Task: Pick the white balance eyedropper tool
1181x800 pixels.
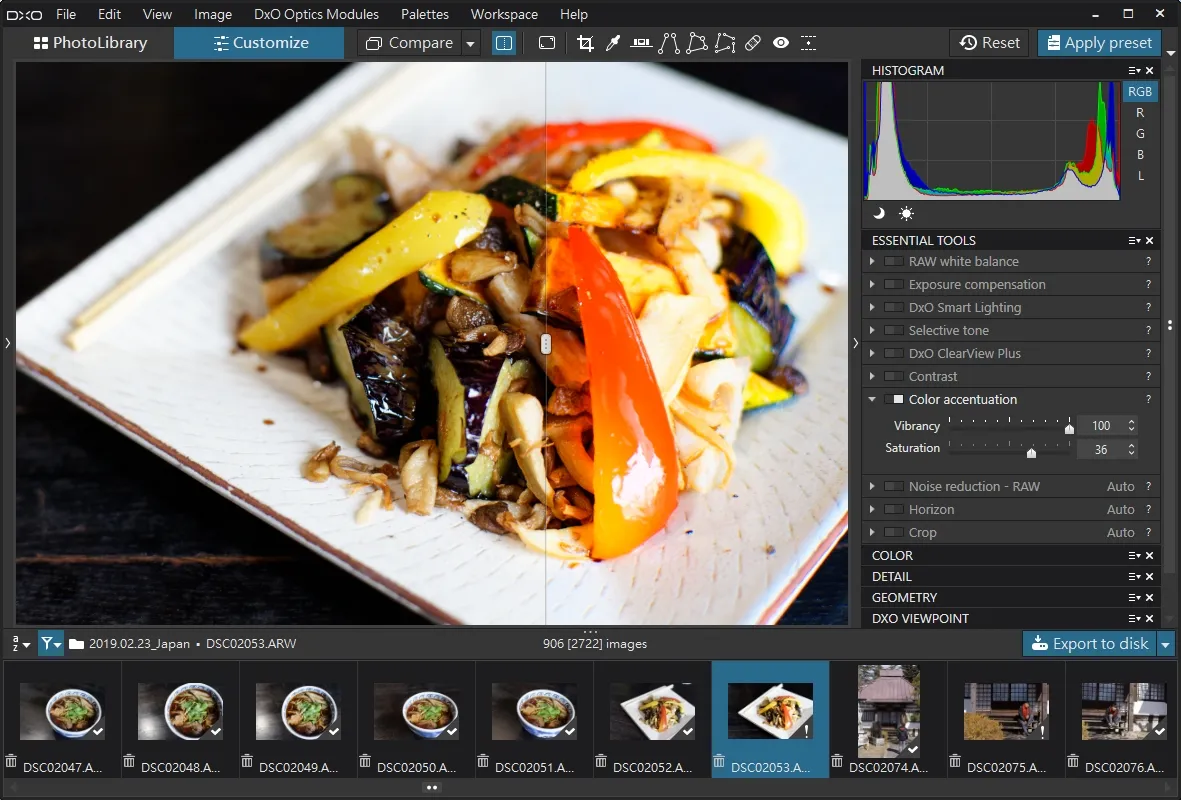Action: click(613, 43)
